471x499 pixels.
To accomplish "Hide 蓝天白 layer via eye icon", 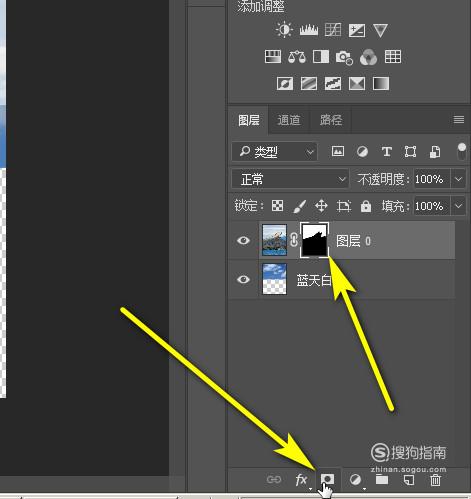I will [243, 279].
